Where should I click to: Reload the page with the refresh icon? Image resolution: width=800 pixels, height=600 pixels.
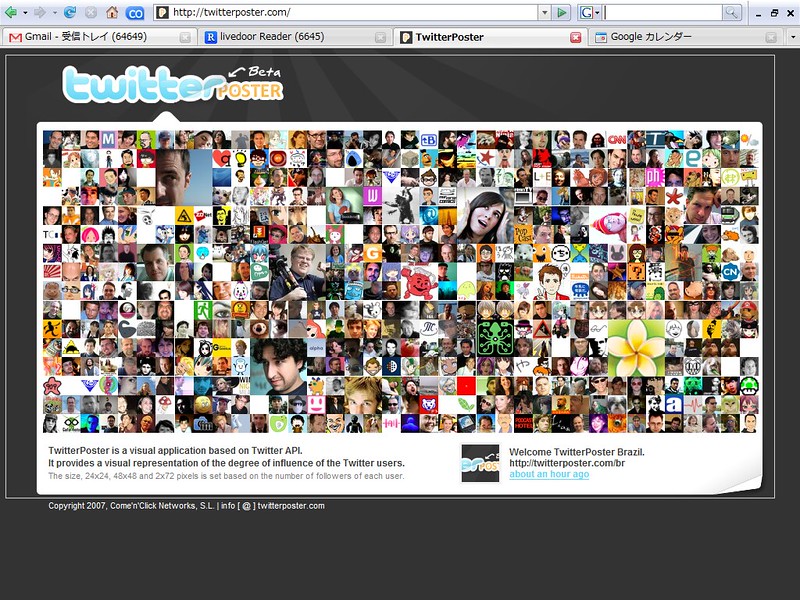(x=70, y=12)
